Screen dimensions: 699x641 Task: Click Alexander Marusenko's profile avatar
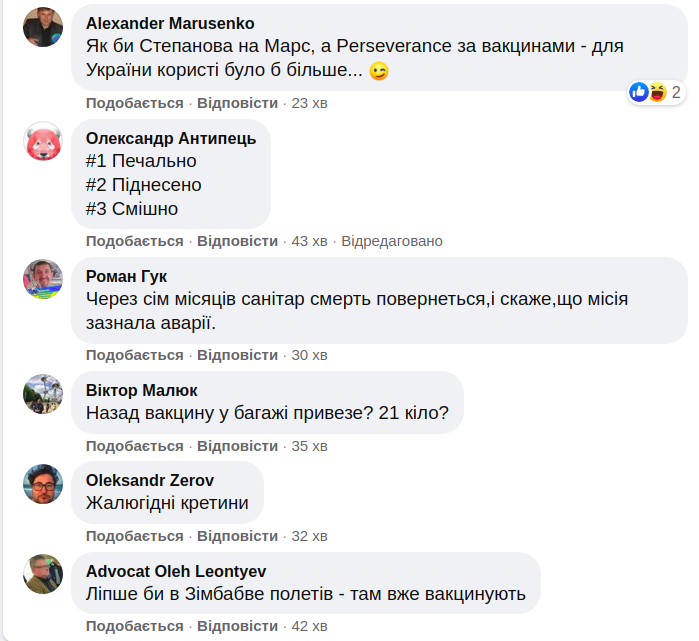click(43, 27)
